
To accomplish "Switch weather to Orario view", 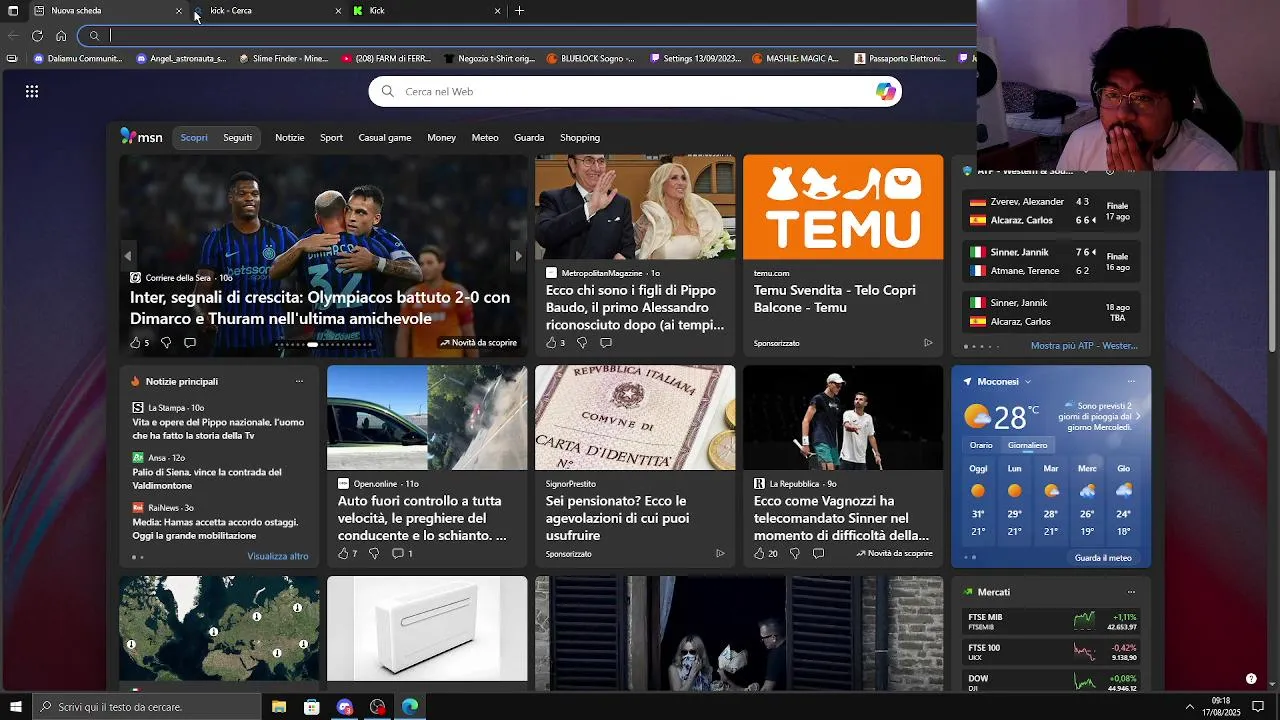I will [x=981, y=445].
